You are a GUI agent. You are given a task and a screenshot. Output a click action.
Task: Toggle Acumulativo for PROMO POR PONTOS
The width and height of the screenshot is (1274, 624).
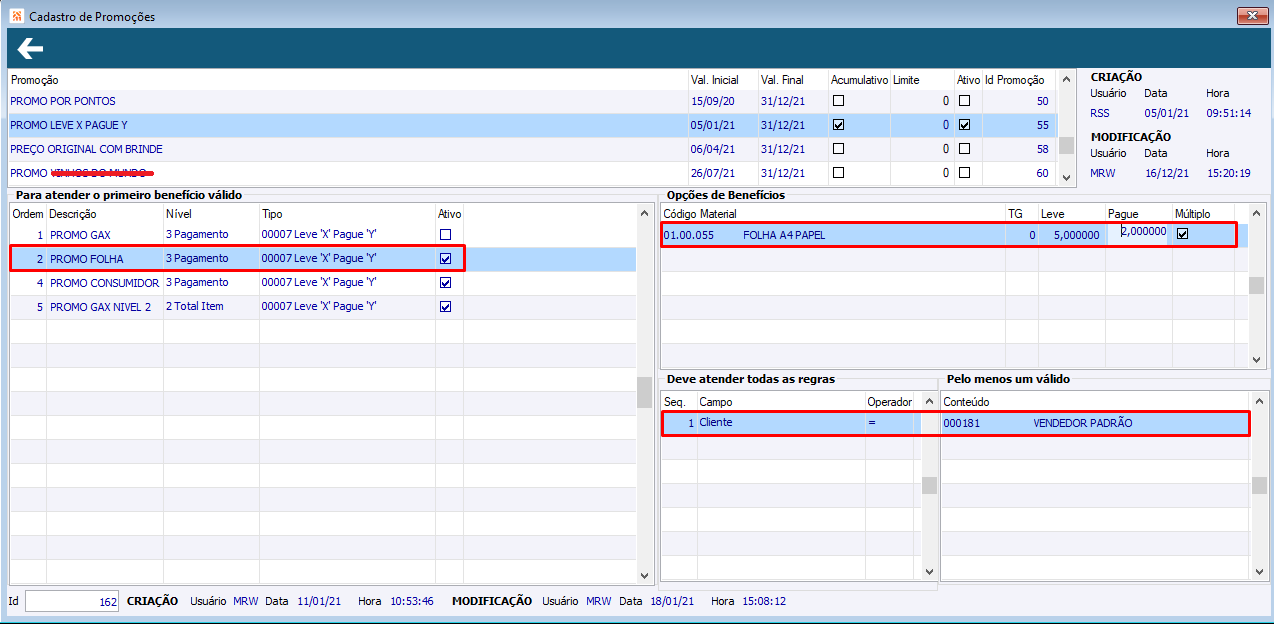(839, 101)
